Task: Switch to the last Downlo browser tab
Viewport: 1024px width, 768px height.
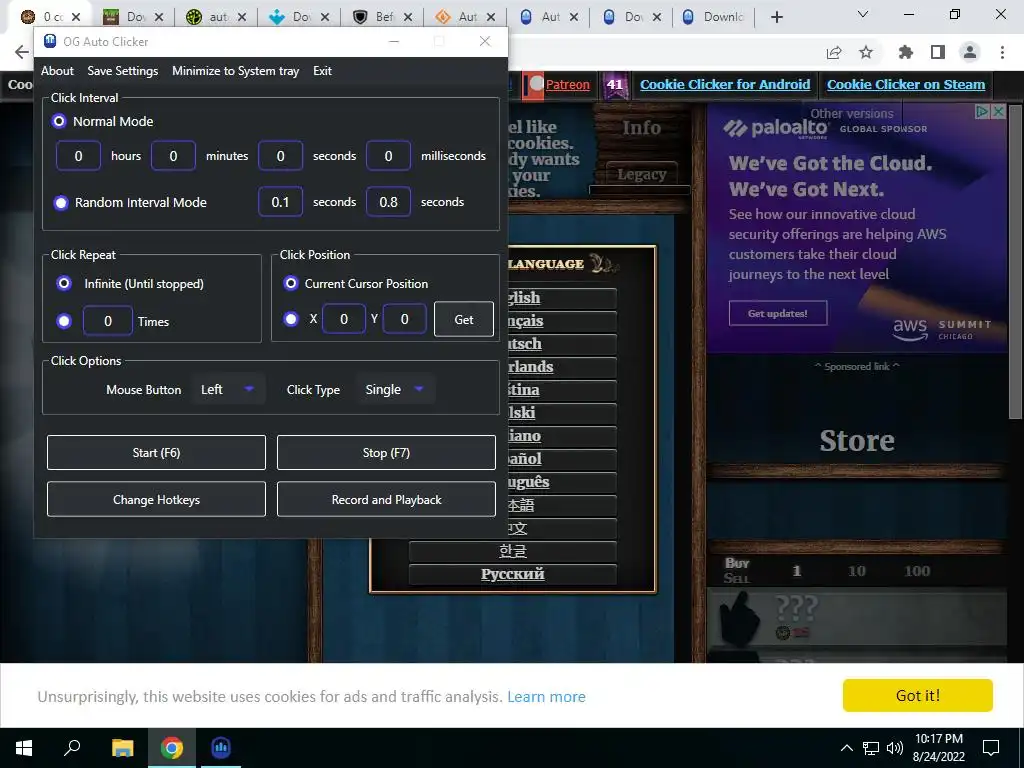Action: point(714,17)
